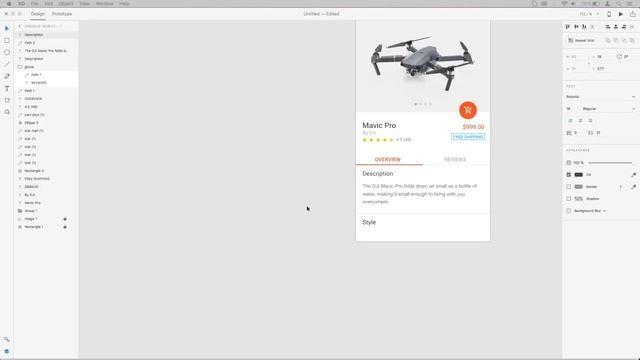The height and width of the screenshot is (360, 640).
Task: Click the rotation icon in properties
Action: click(x=619, y=57)
